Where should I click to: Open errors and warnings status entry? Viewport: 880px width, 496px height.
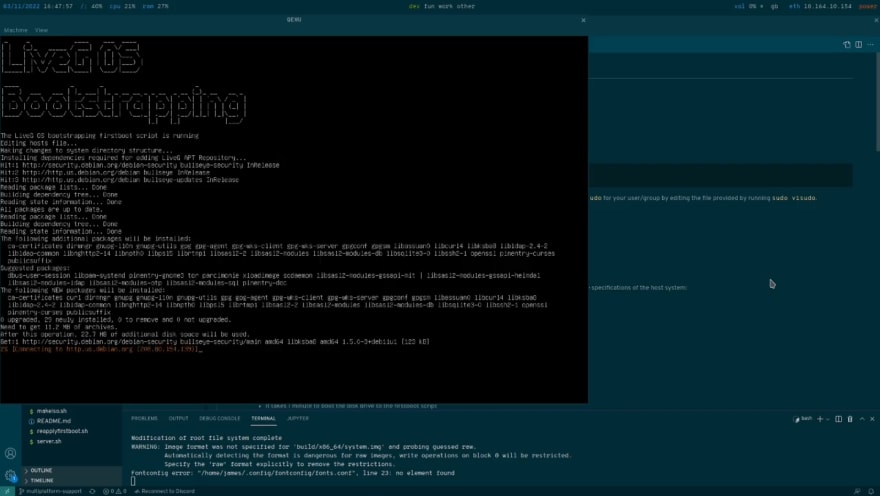pyautogui.click(x=114, y=491)
